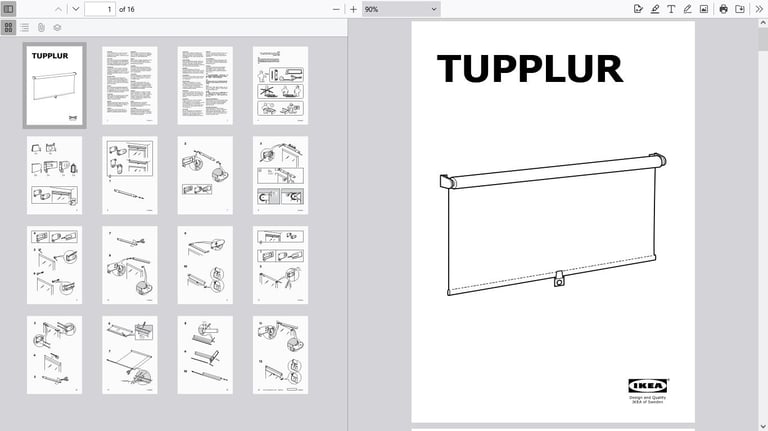
Task: Open the page 8 thumbnail
Action: pyautogui.click(x=281, y=175)
